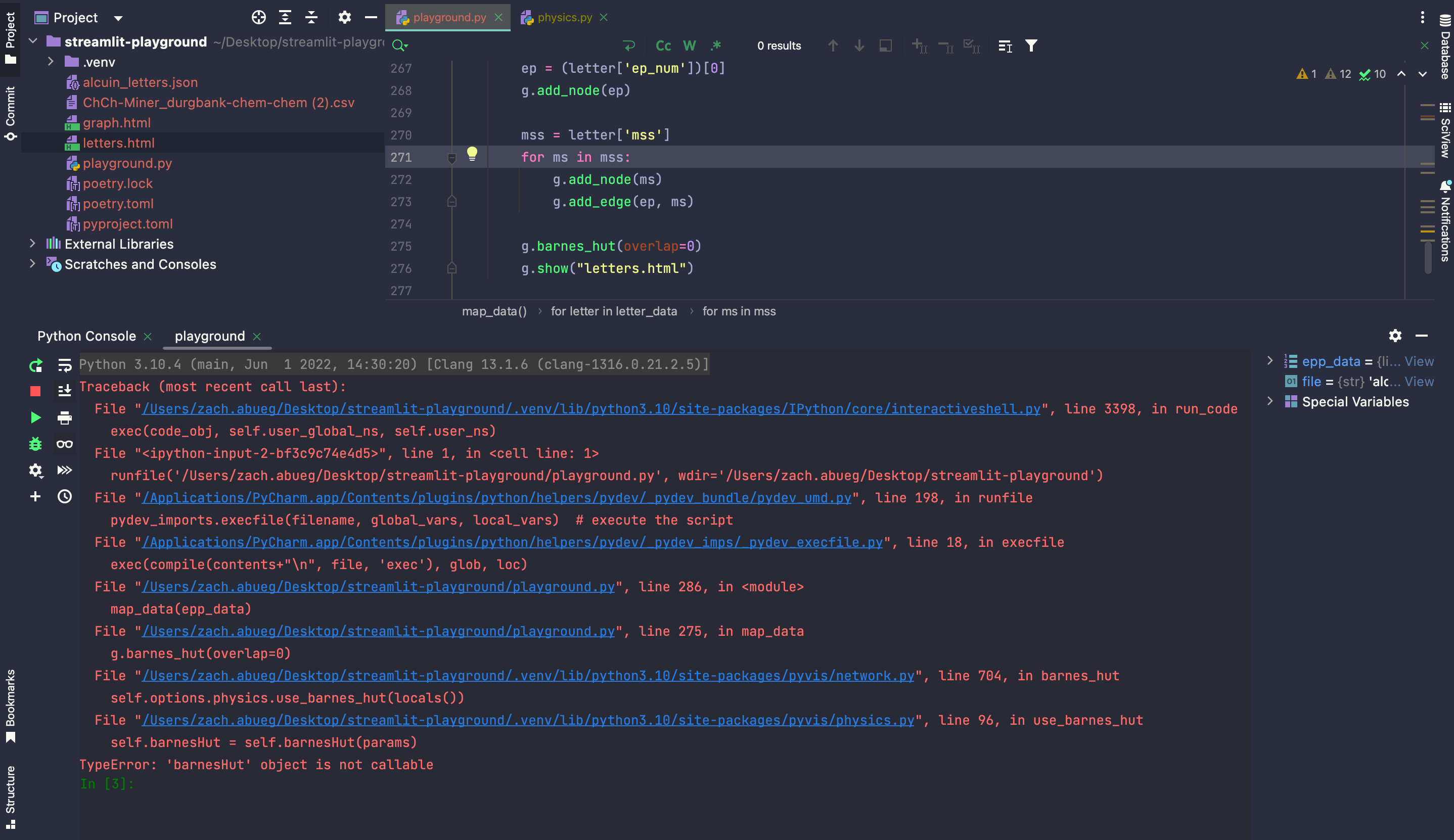The width and height of the screenshot is (1454, 840).
Task: Print the console output
Action: pos(64,417)
